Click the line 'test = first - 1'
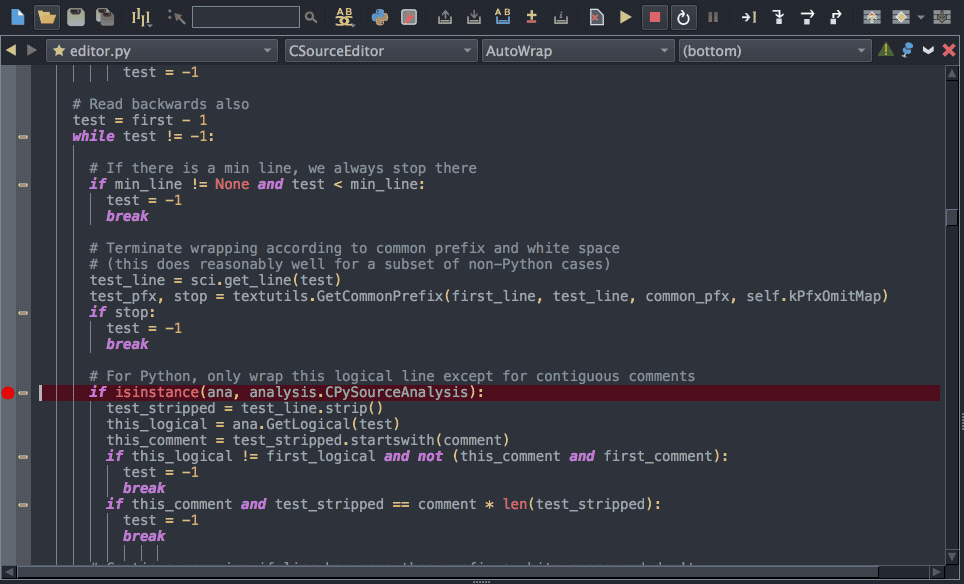Image resolution: width=964 pixels, height=584 pixels. tap(140, 120)
